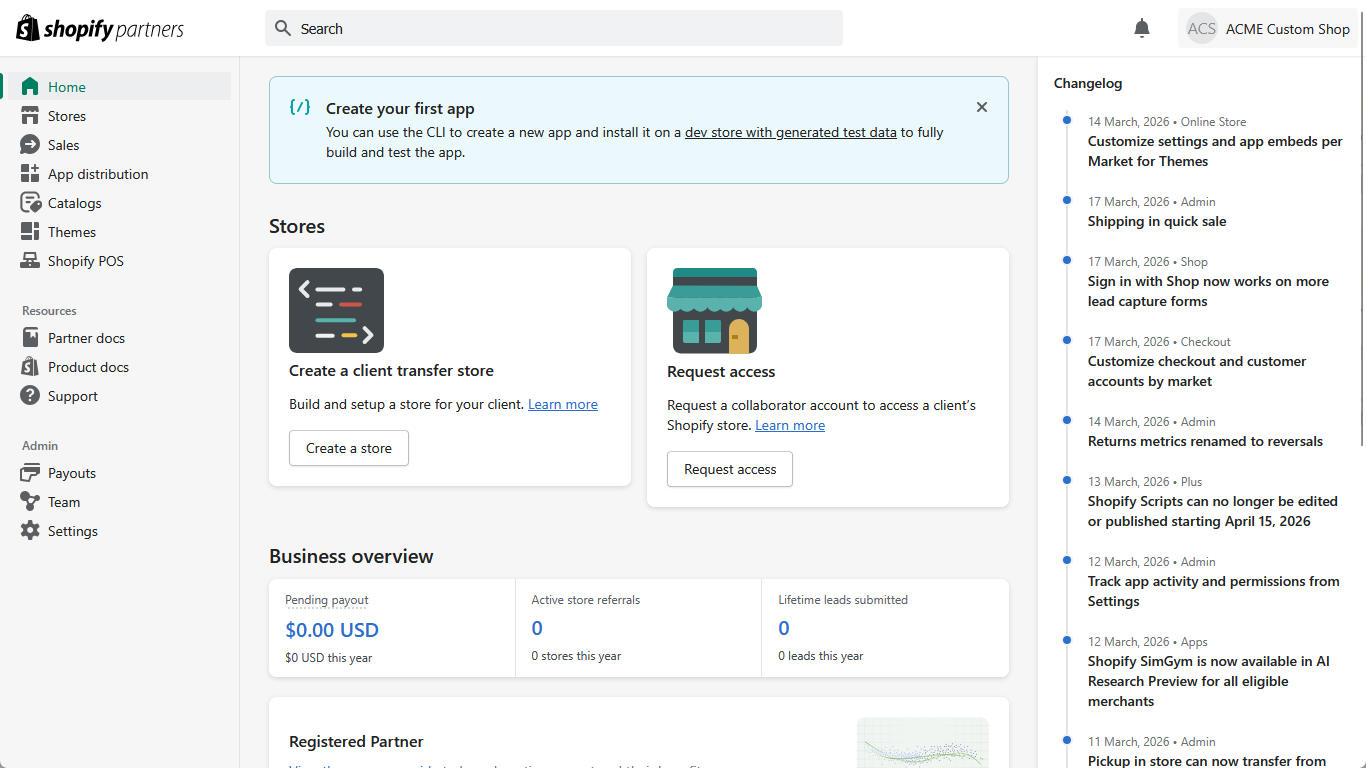Open Team under Admin
The width and height of the screenshot is (1366, 768).
coord(119,502)
